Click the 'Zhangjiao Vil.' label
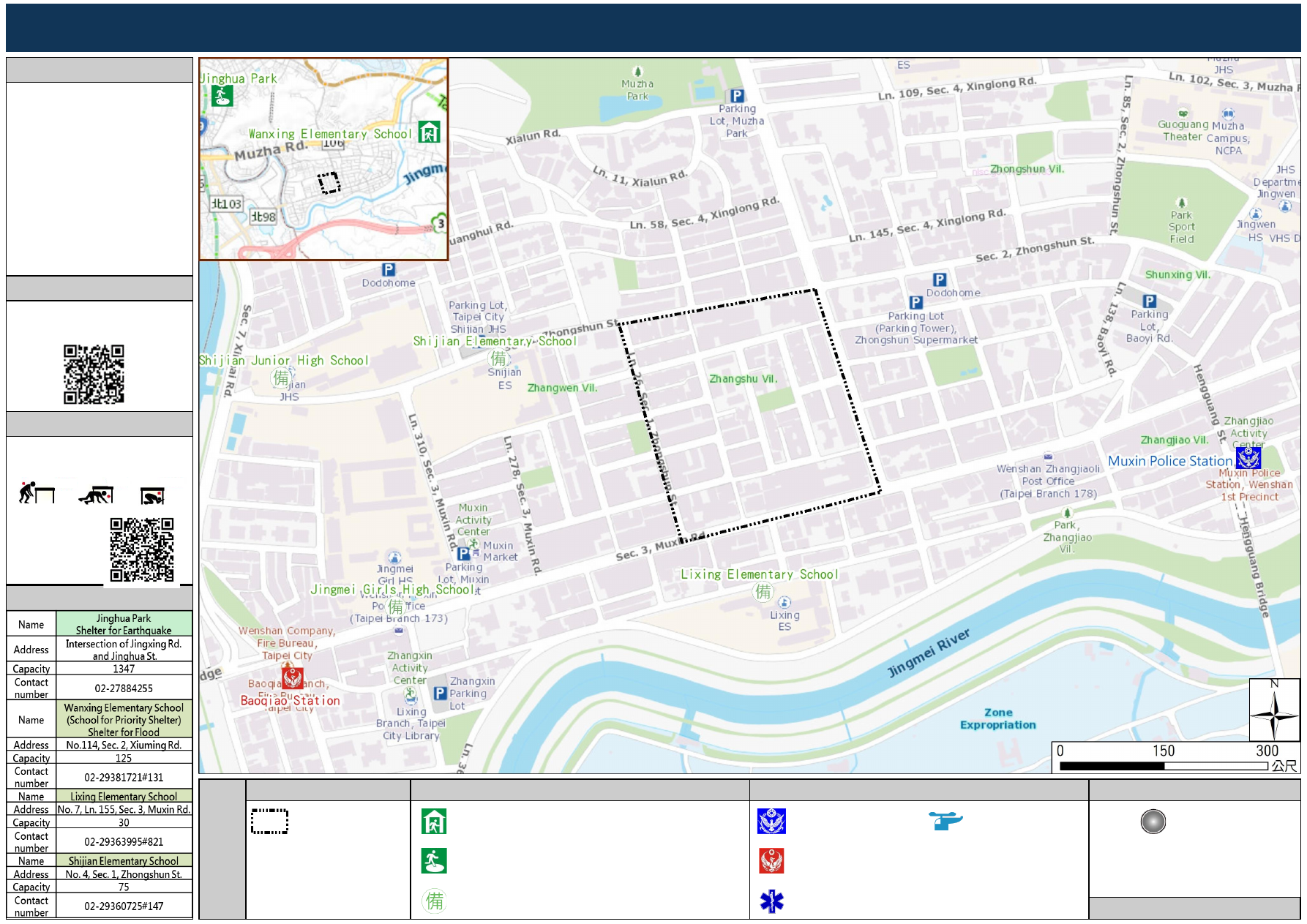The image size is (1307, 924). [x=1175, y=440]
